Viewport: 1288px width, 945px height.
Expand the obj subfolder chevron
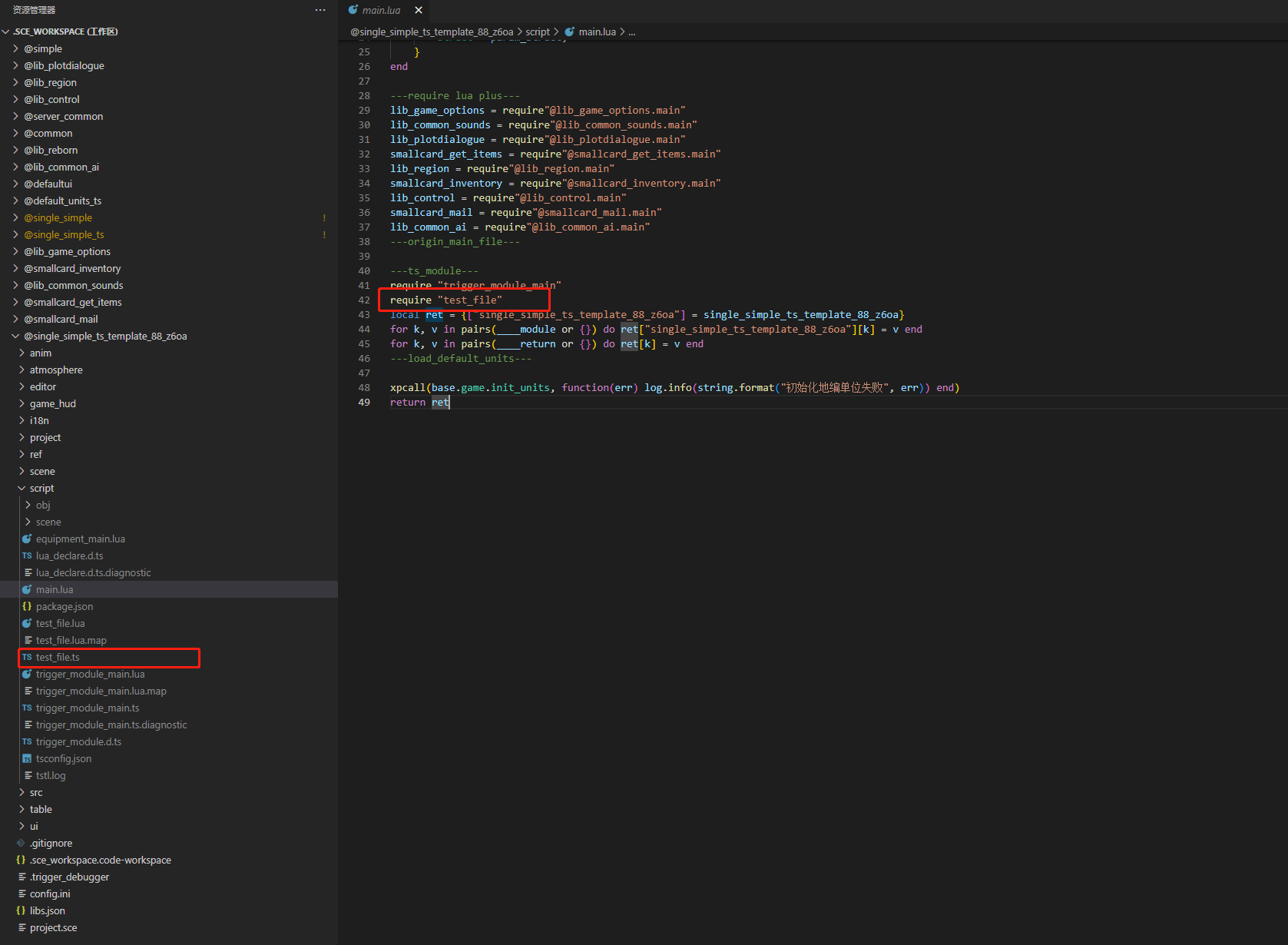tap(28, 505)
